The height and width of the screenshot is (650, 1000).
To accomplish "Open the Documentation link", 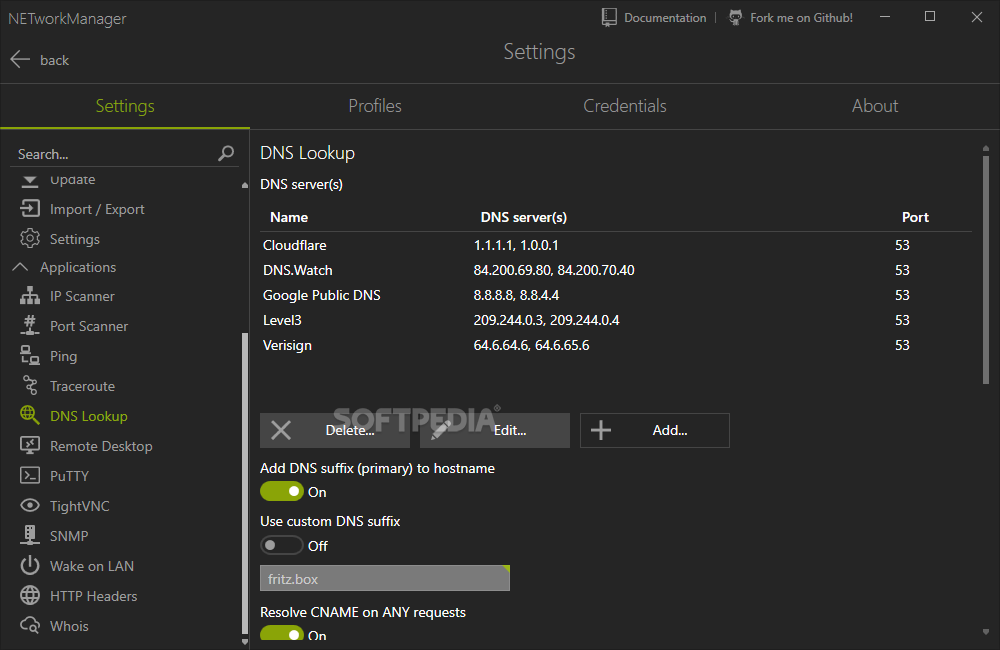I will click(665, 18).
